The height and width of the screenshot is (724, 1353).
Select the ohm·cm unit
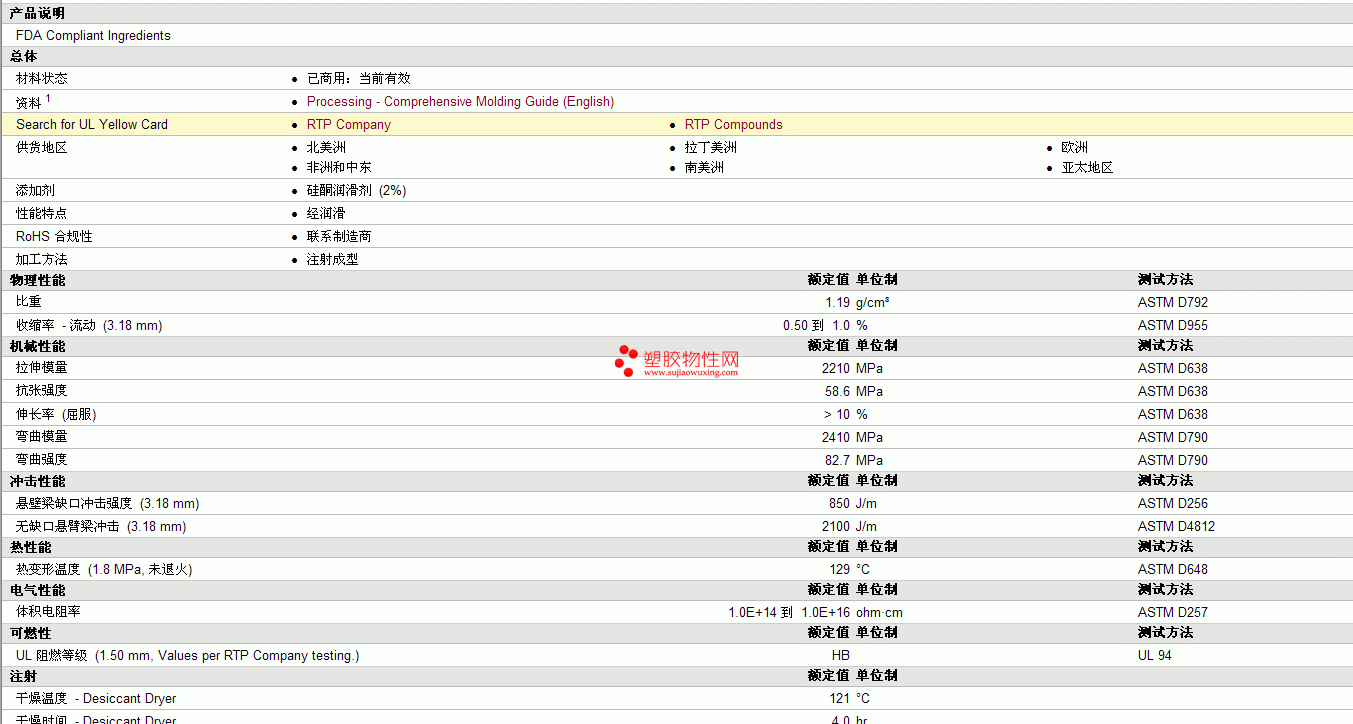(x=879, y=613)
